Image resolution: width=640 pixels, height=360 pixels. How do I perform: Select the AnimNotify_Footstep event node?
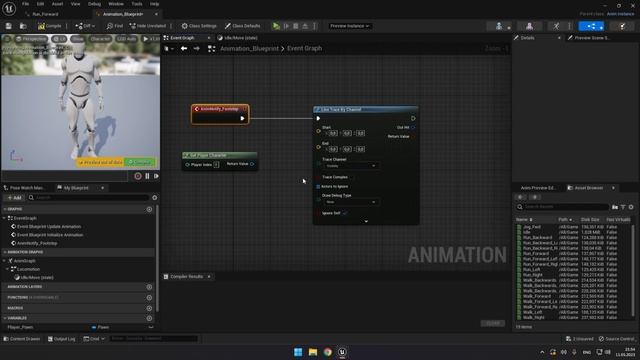pyautogui.click(x=220, y=114)
